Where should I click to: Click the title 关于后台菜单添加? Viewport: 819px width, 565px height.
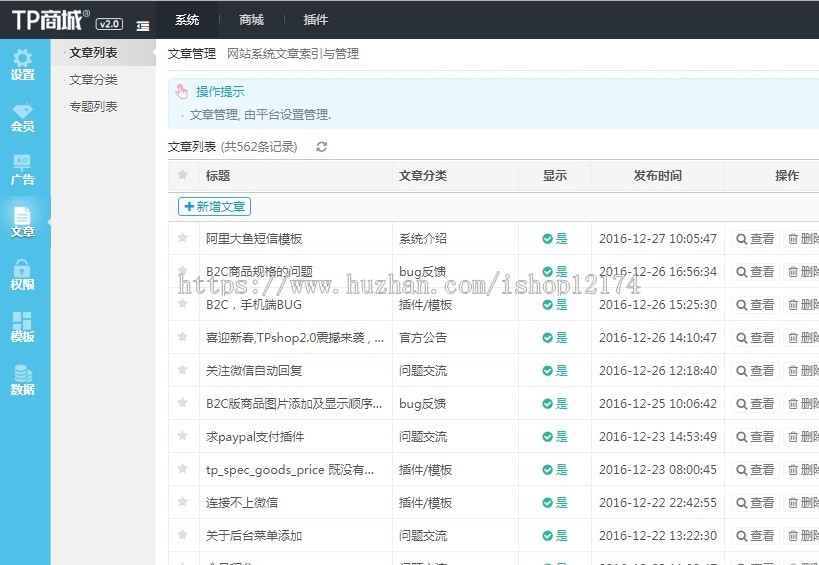click(x=254, y=535)
